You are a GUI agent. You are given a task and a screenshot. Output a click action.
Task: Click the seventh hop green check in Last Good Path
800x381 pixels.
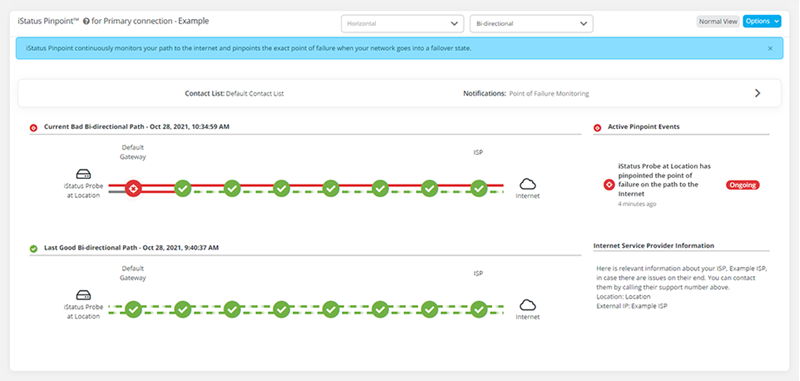(x=430, y=309)
